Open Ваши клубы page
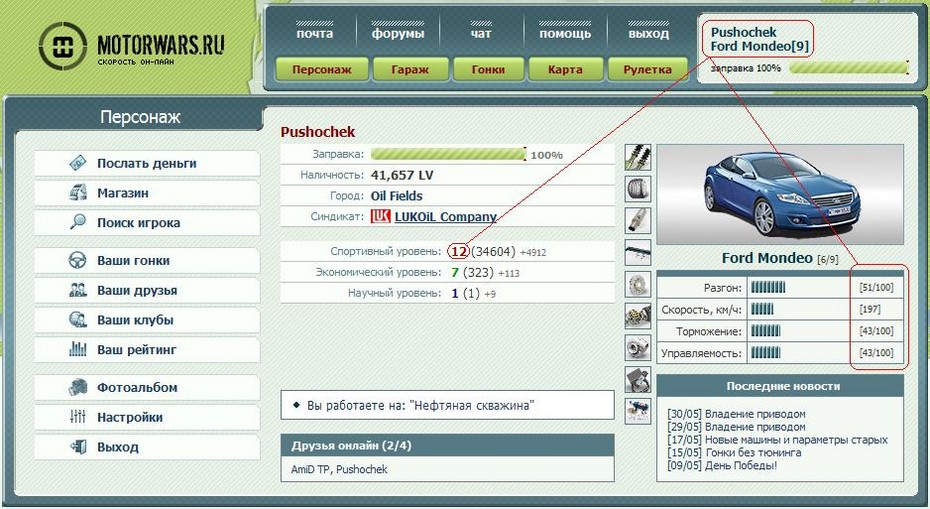The height and width of the screenshot is (509, 930). point(147,320)
